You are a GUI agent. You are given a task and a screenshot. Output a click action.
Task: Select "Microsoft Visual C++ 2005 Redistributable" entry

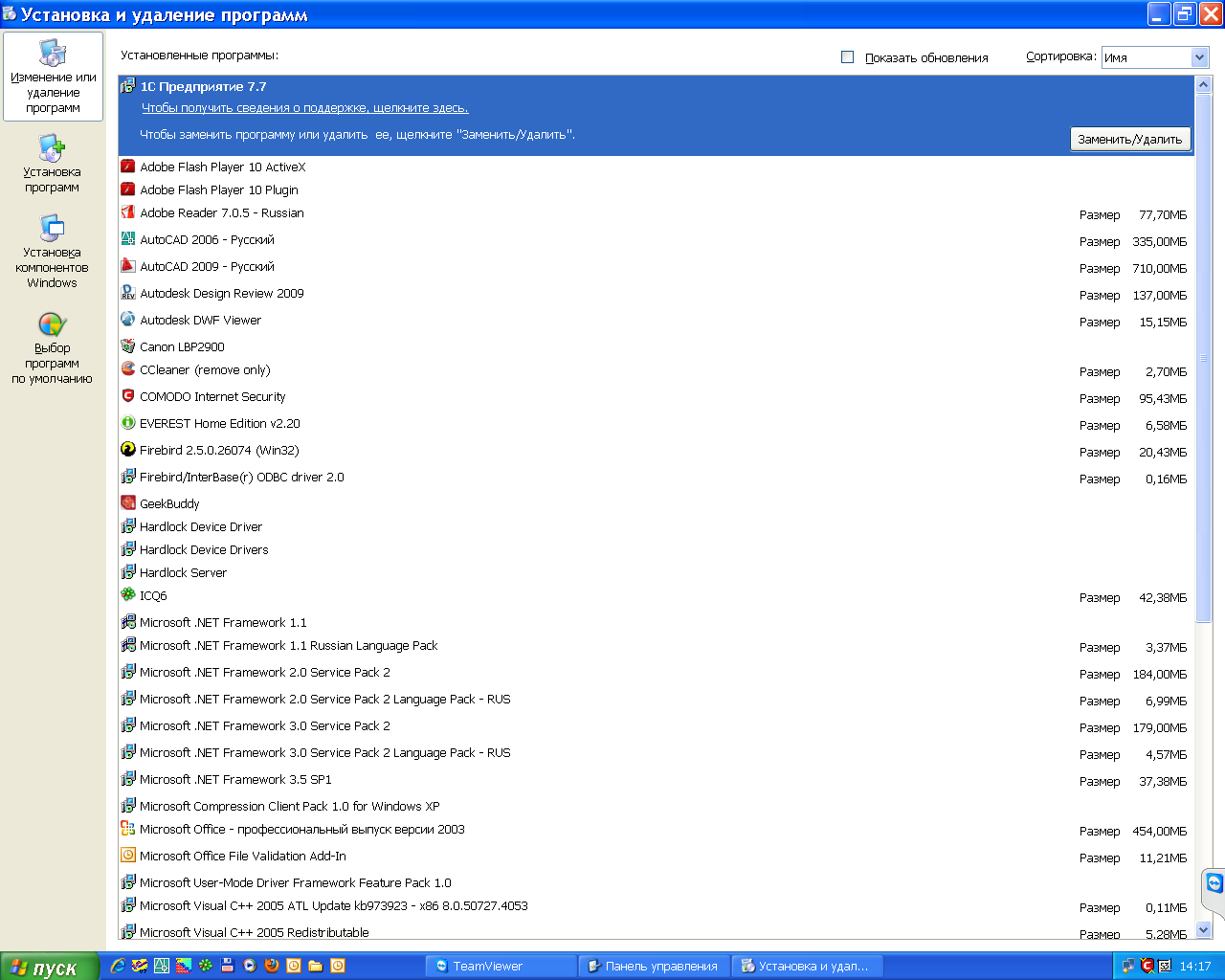coord(657,931)
